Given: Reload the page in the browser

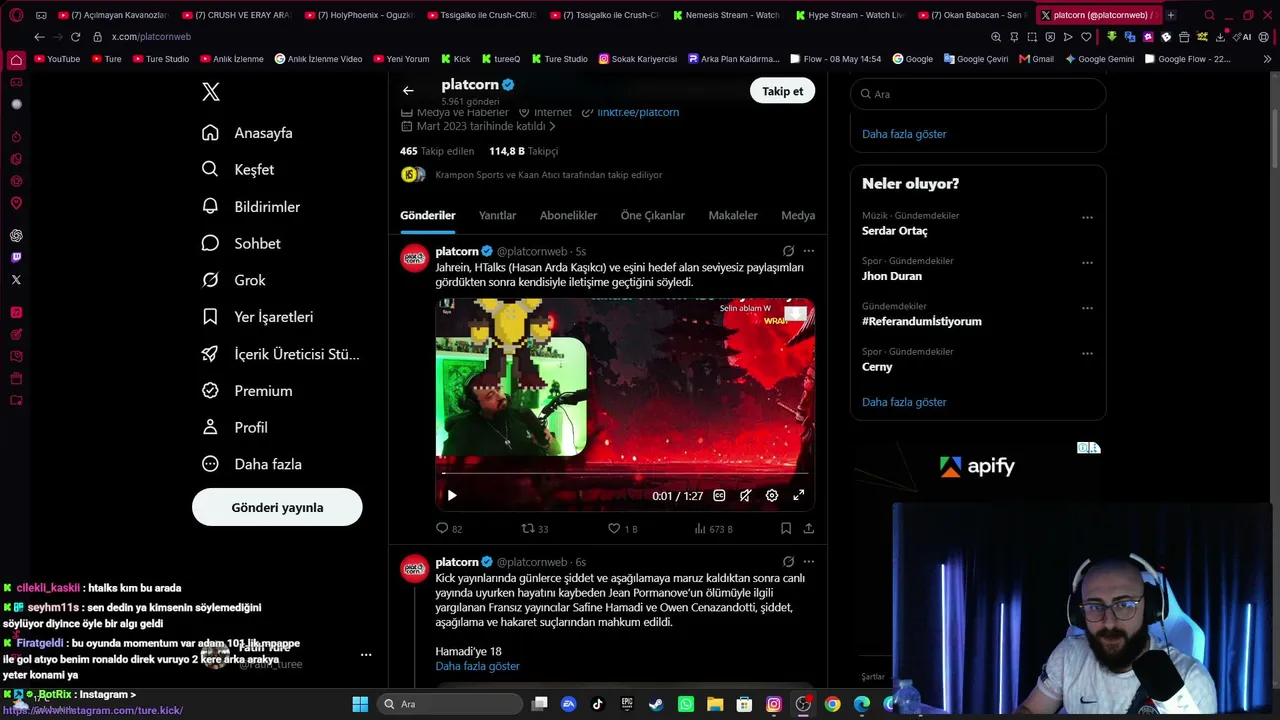Looking at the screenshot, I should (75, 37).
